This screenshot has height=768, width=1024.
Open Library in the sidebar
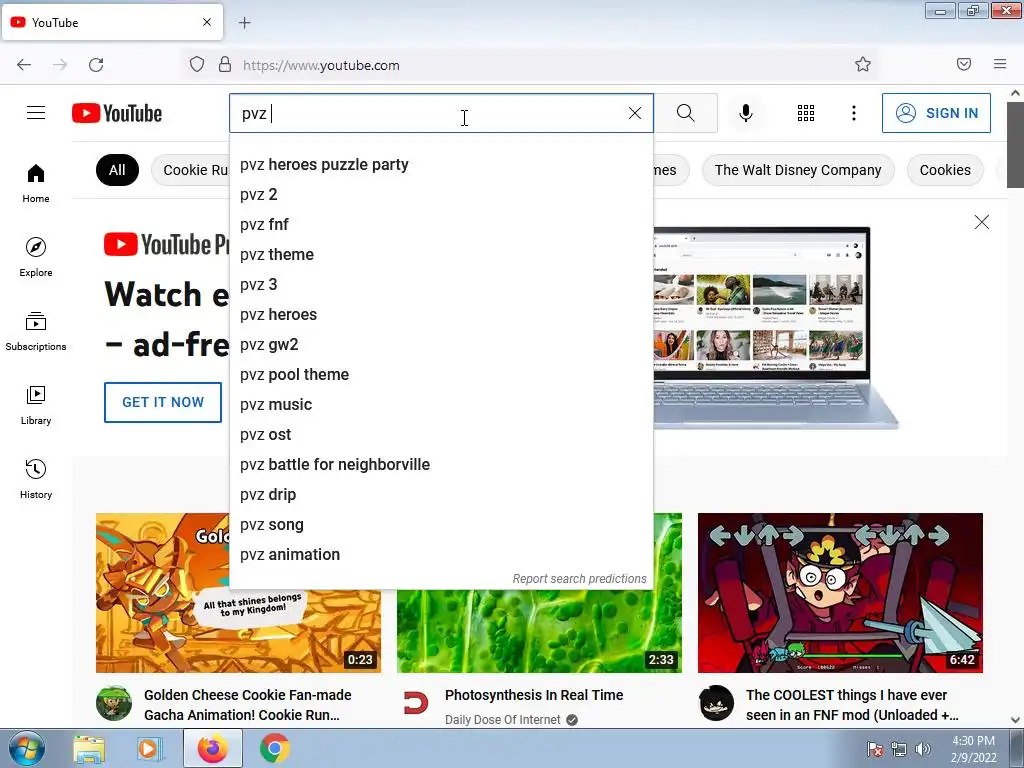36,406
